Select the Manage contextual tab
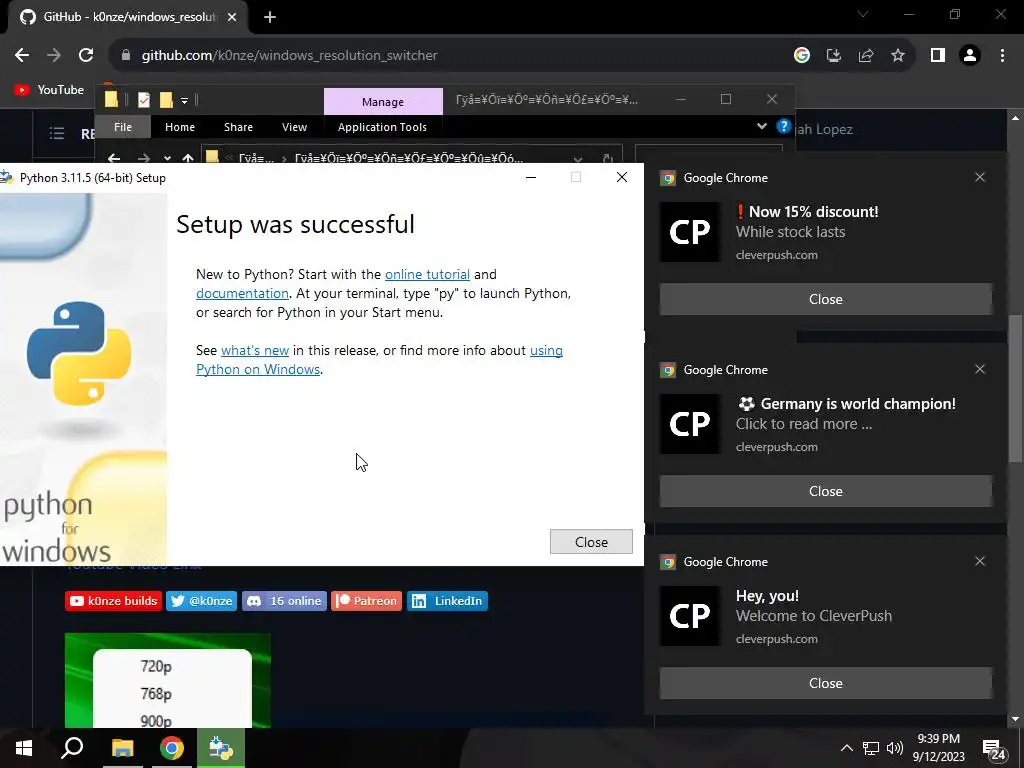This screenshot has width=1024, height=768. point(383,102)
